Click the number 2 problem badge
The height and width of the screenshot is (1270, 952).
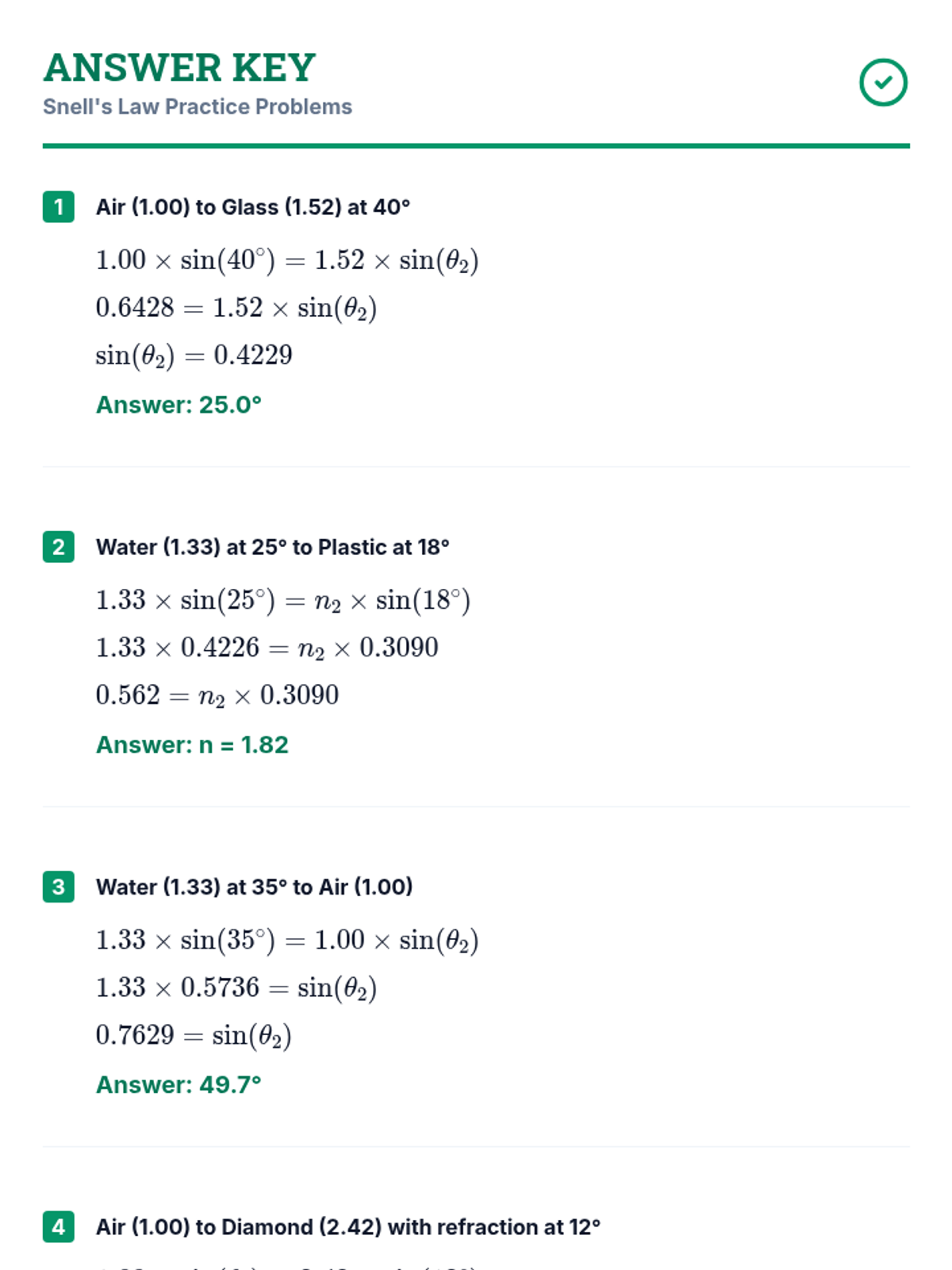point(59,547)
